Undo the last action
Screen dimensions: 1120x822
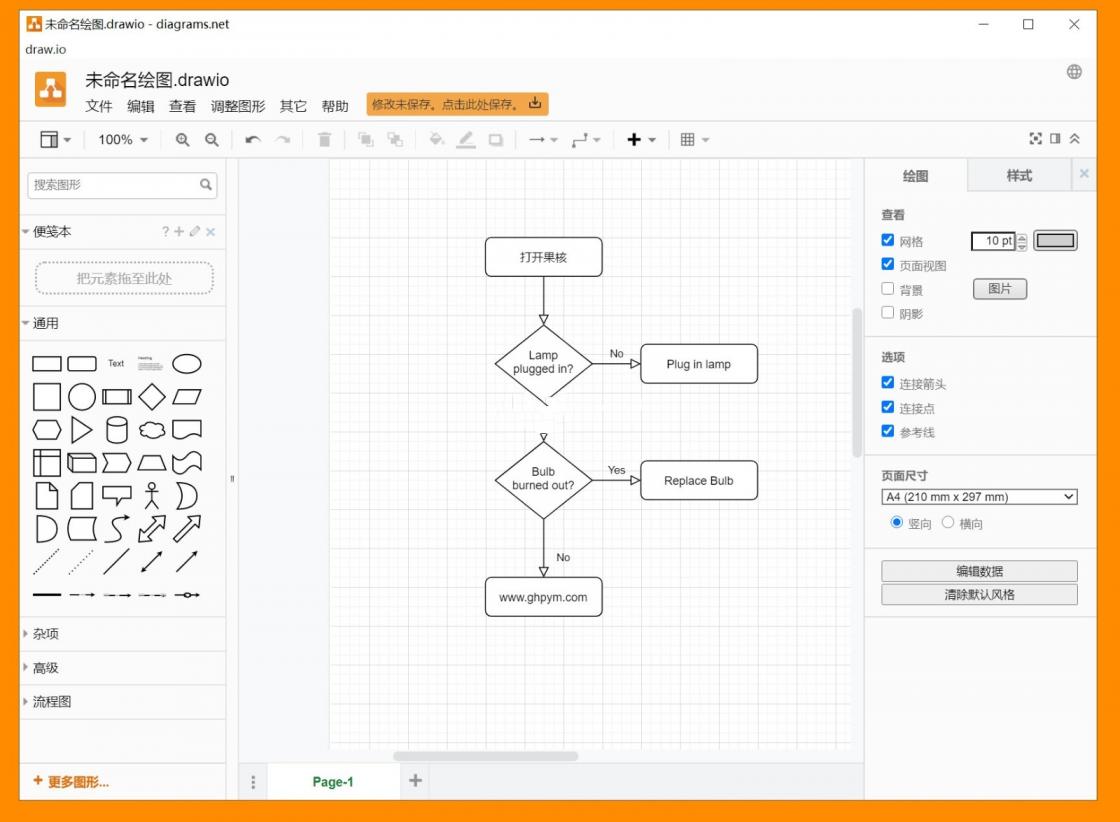point(253,140)
